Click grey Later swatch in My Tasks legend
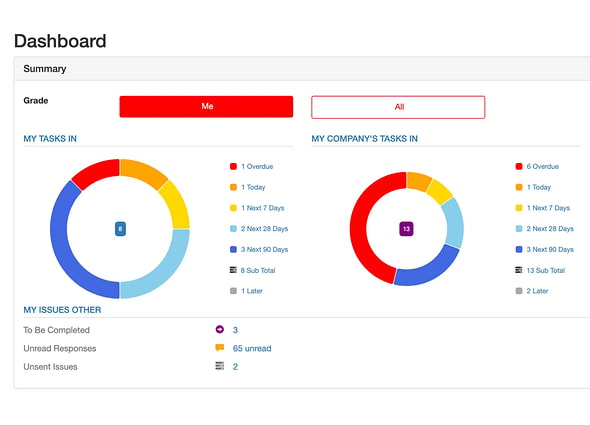This screenshot has height=425, width=590. click(x=233, y=291)
